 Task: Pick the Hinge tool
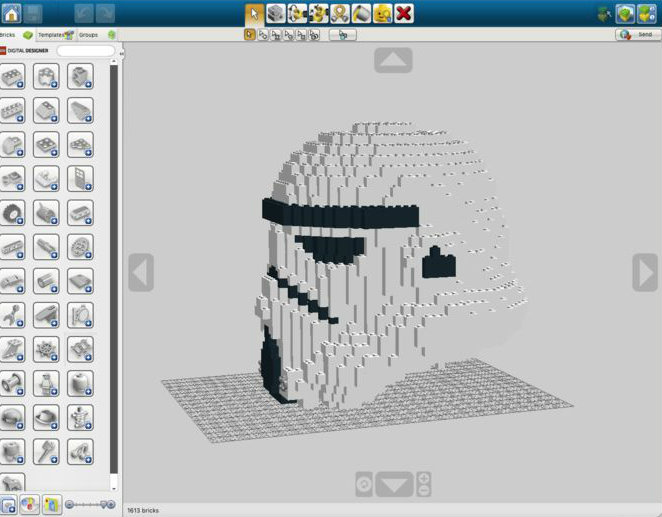pyautogui.click(x=297, y=14)
